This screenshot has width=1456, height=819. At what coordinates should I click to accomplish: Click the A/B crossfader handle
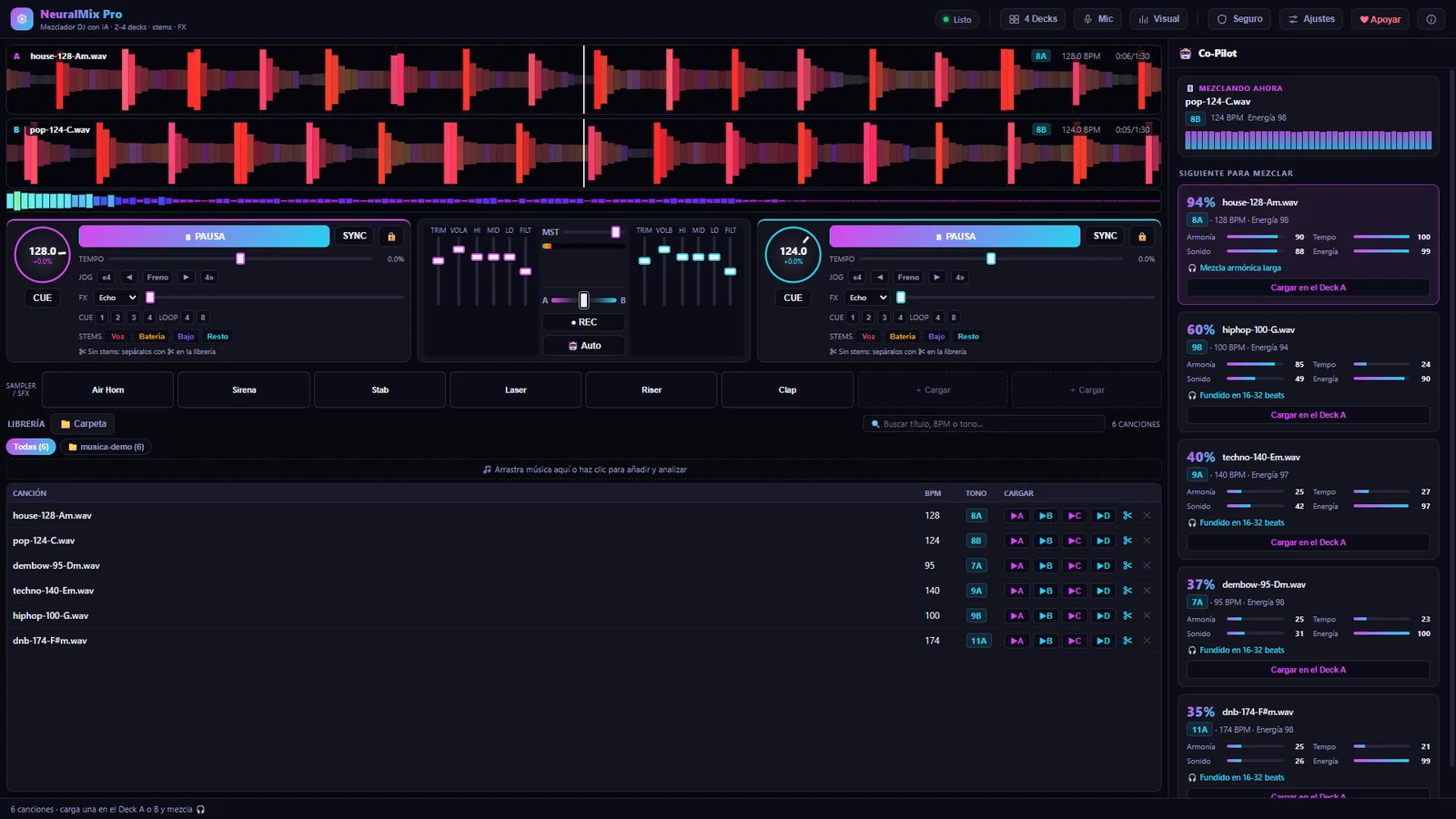pyautogui.click(x=583, y=300)
